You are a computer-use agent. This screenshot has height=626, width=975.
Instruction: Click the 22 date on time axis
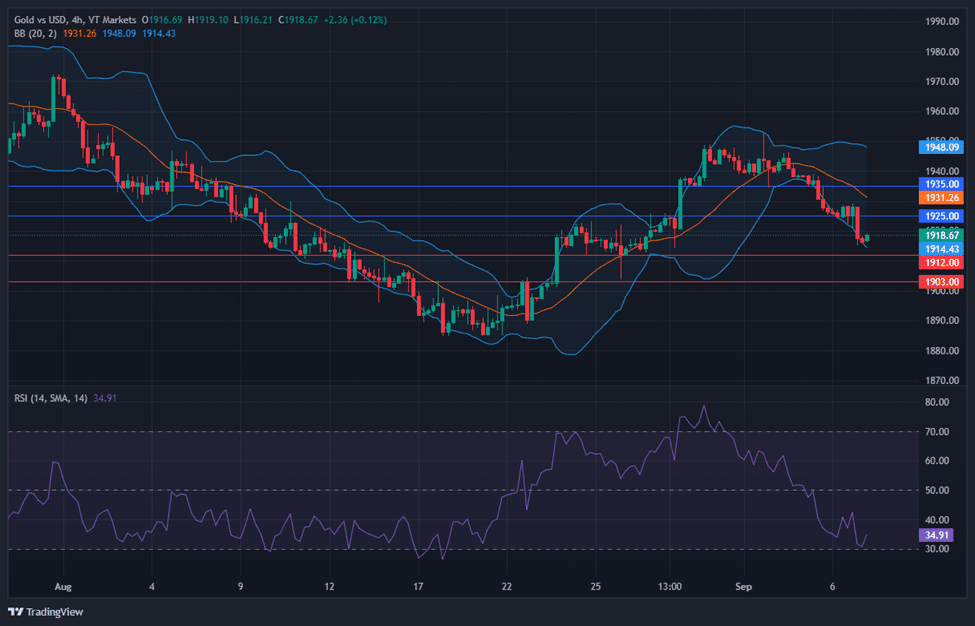(507, 586)
